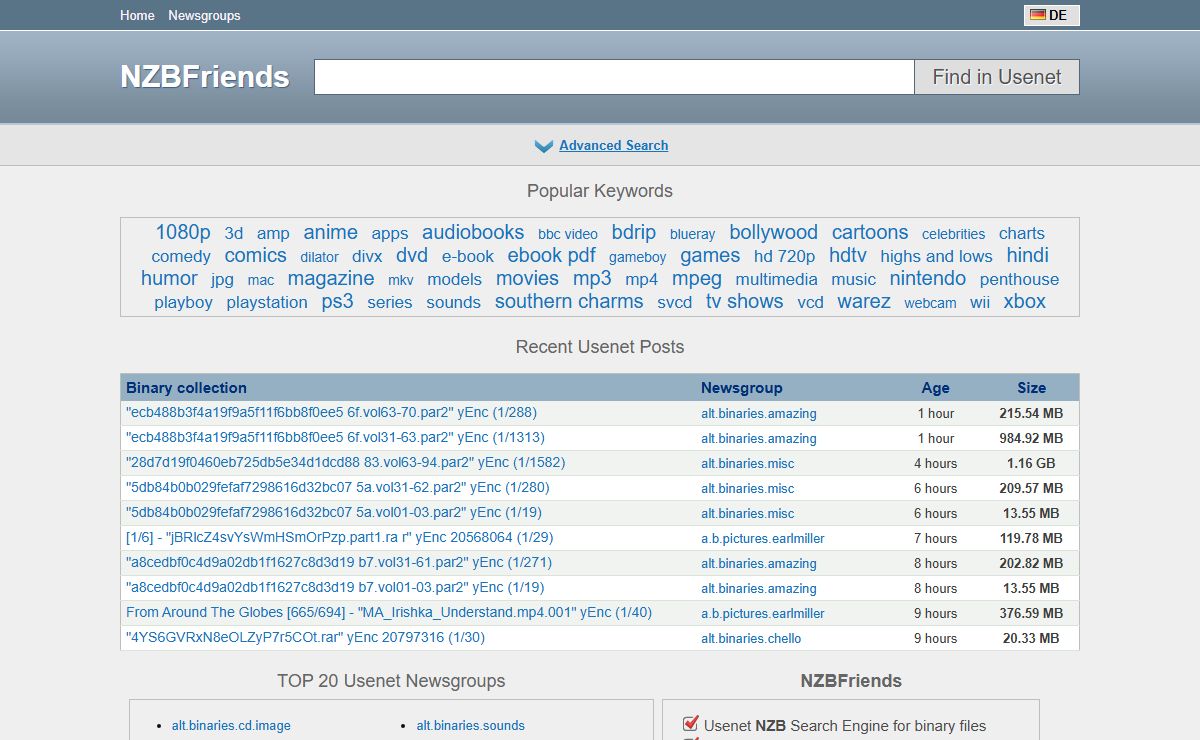This screenshot has height=740, width=1200.
Task: Select the tv shows keyword
Action: click(x=745, y=301)
